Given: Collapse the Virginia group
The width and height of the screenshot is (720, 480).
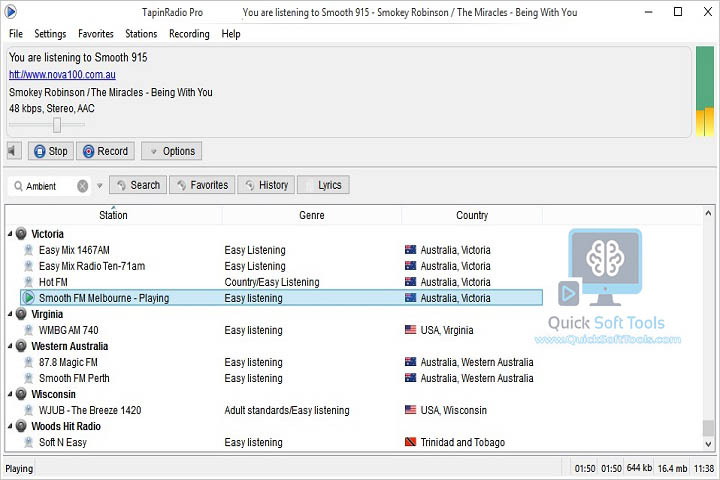Looking at the screenshot, I should coord(10,314).
